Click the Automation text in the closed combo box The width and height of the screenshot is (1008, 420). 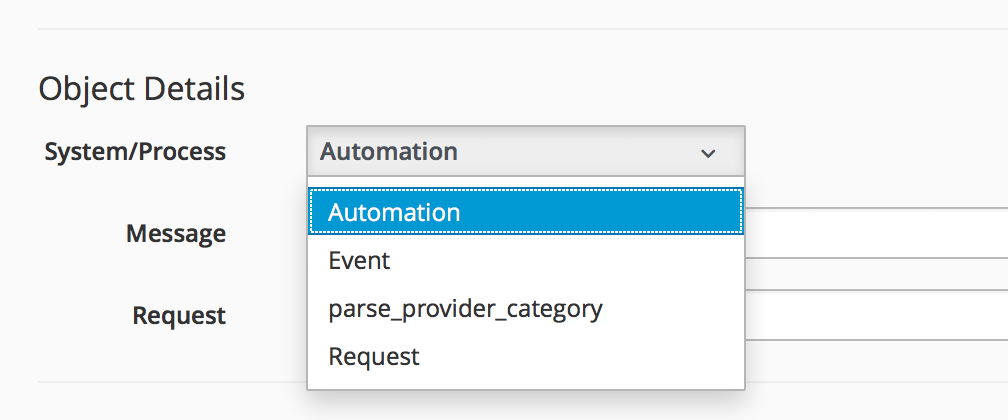[x=389, y=152]
